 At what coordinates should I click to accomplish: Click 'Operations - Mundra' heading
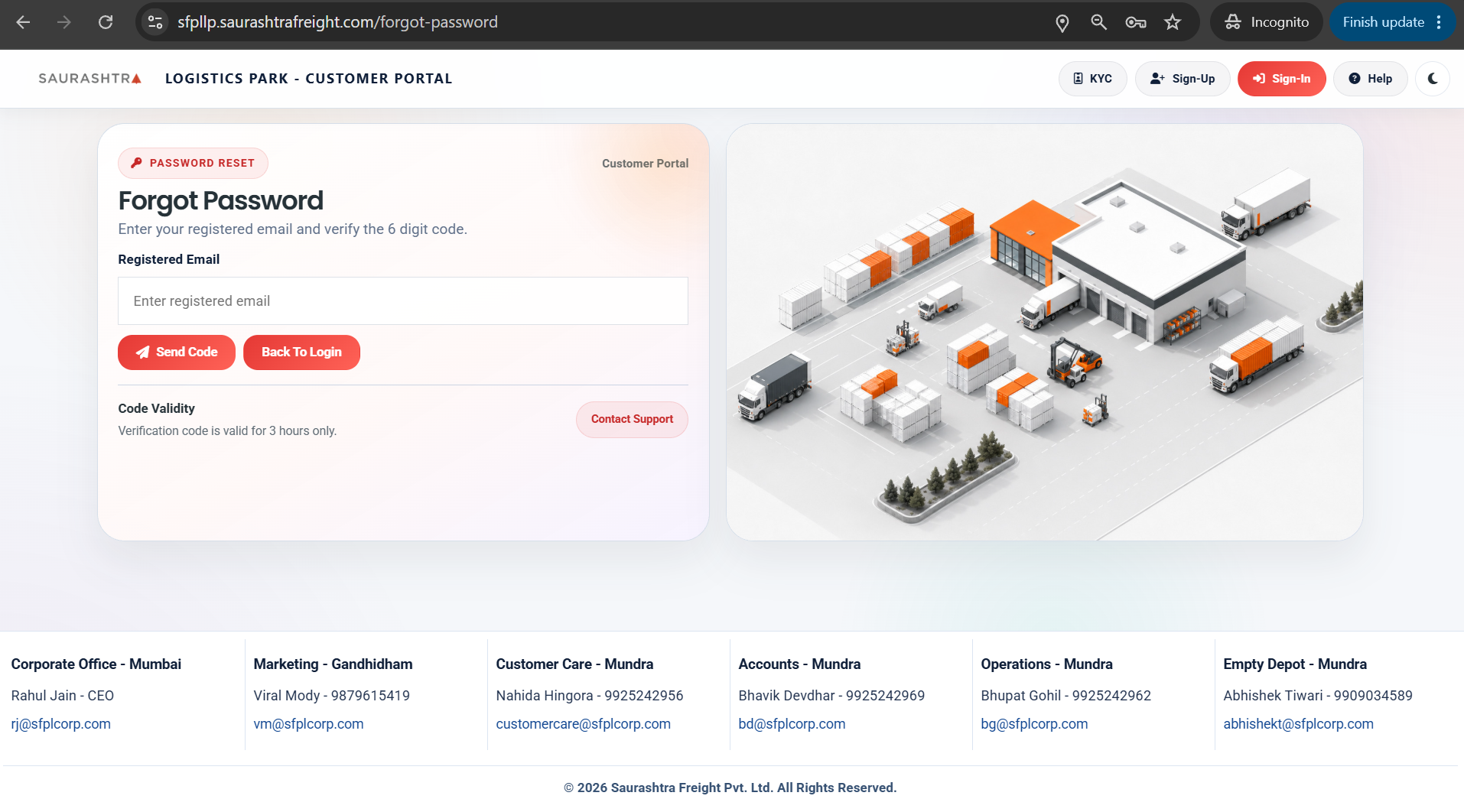click(x=1047, y=664)
